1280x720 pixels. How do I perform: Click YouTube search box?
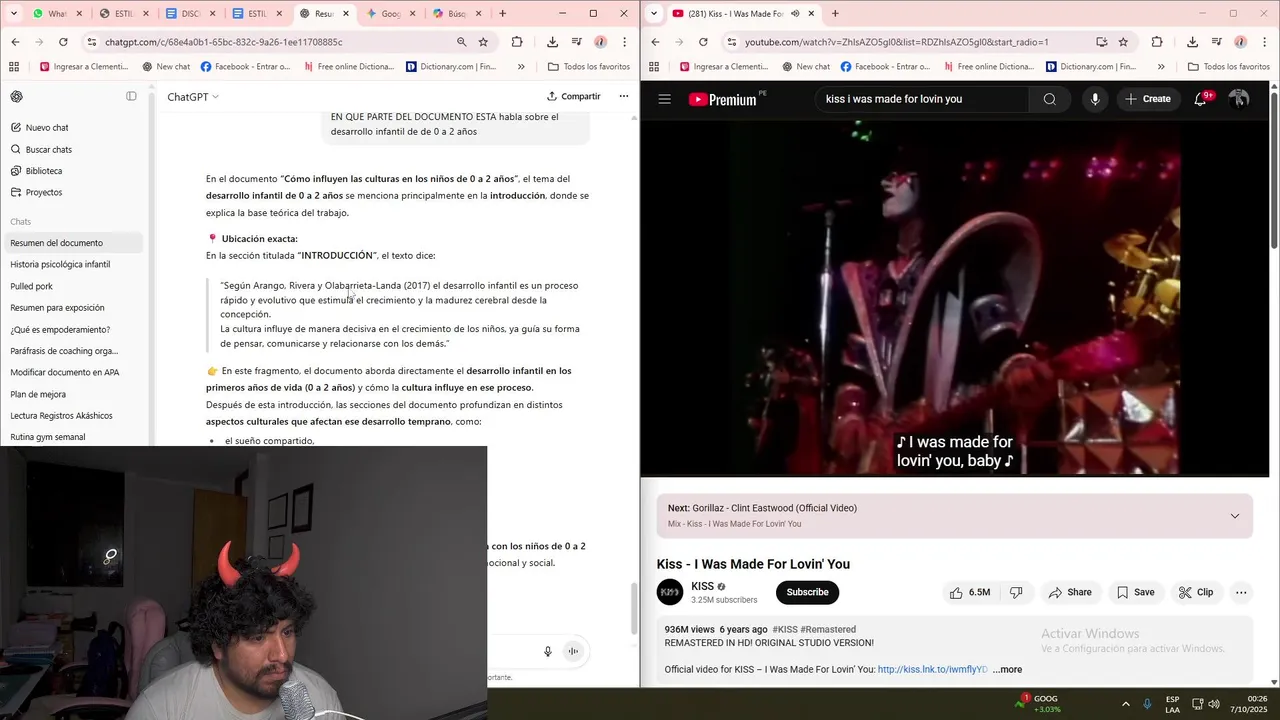coord(920,99)
